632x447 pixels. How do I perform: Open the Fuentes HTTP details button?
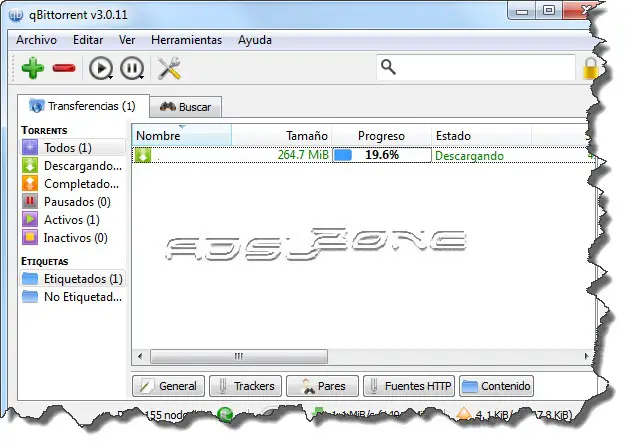coord(409,386)
